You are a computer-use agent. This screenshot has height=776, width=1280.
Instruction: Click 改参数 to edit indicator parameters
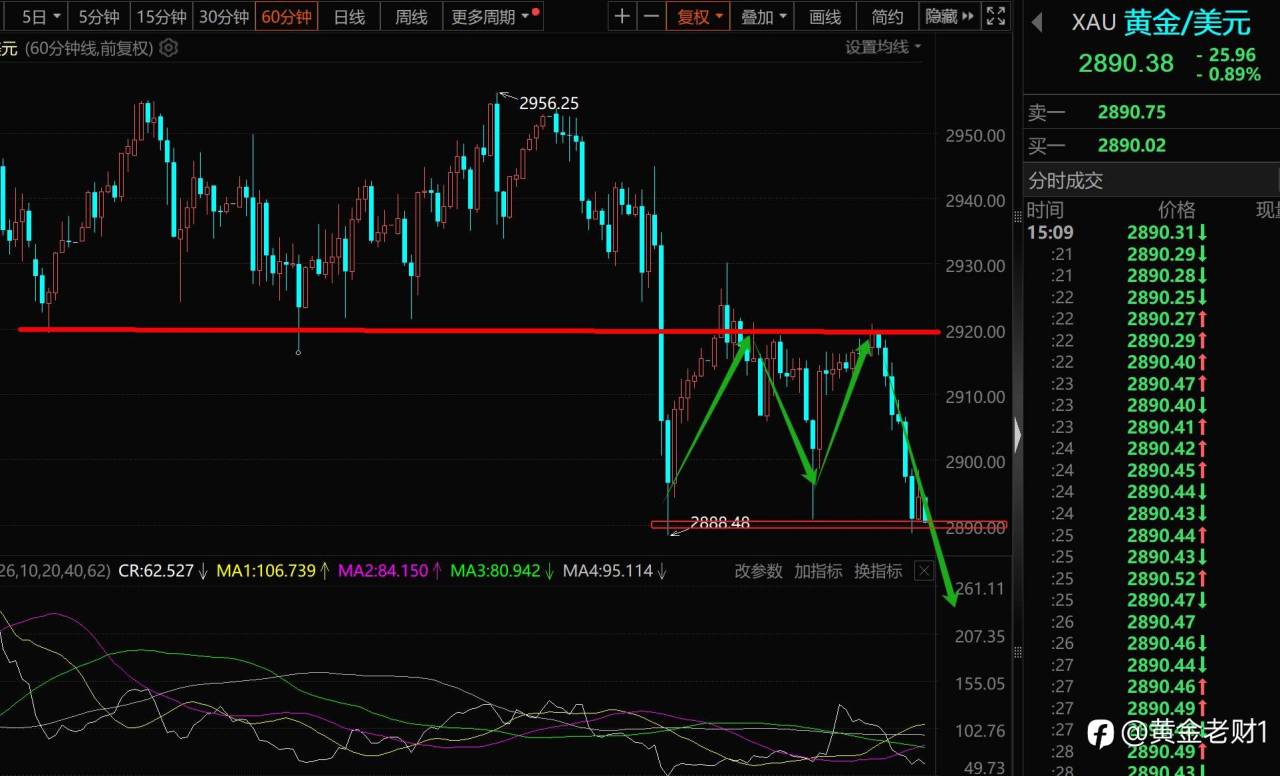coord(759,571)
